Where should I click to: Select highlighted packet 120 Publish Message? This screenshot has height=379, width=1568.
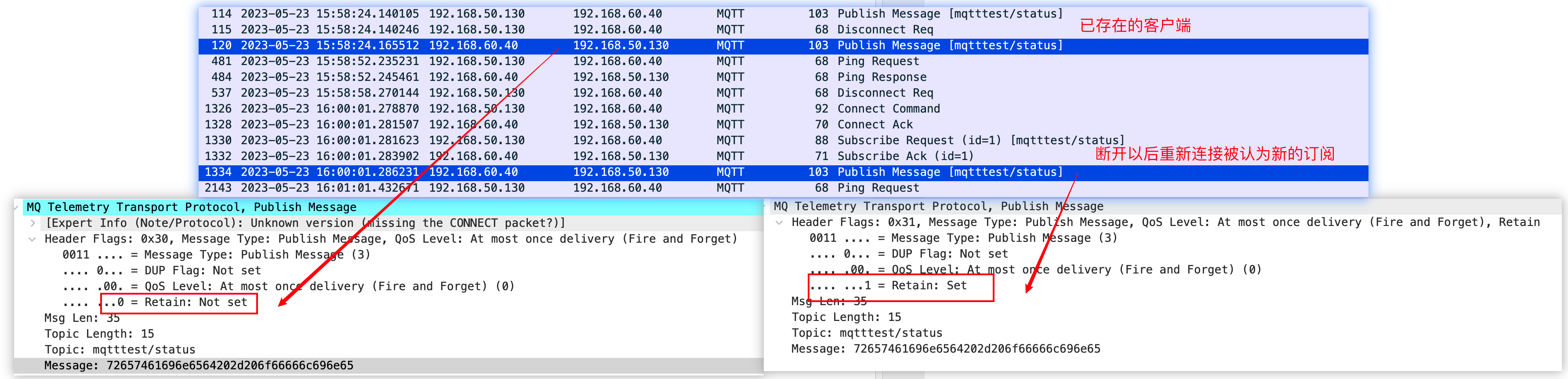point(784,45)
